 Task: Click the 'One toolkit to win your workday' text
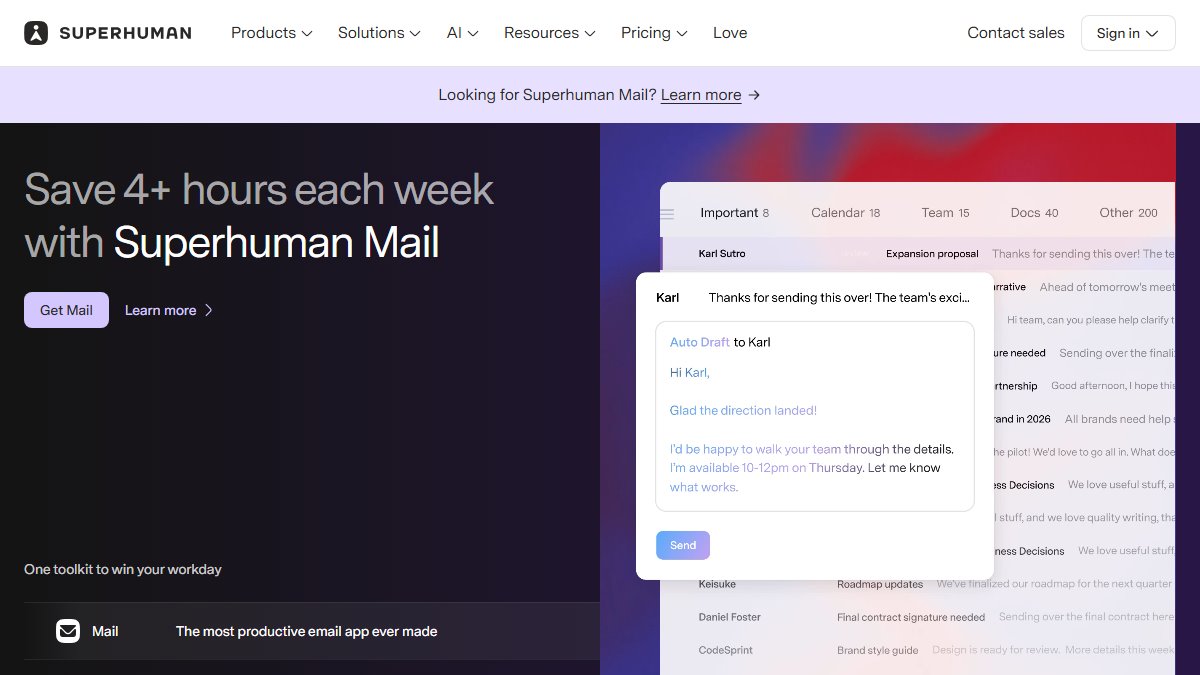123,569
